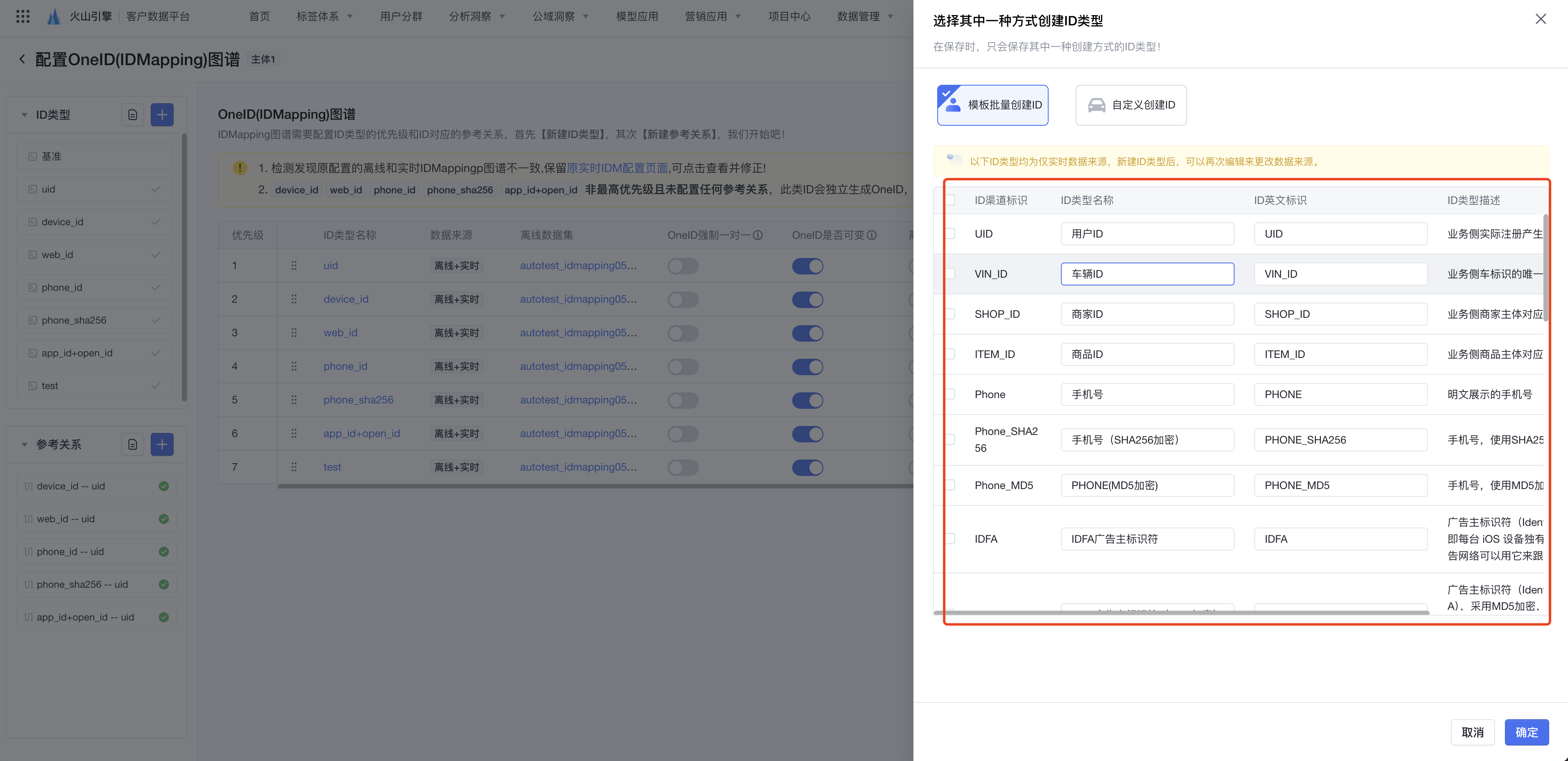The width and height of the screenshot is (1568, 761).
Task: Click info icon next to OneID强制一对一
Action: click(758, 235)
